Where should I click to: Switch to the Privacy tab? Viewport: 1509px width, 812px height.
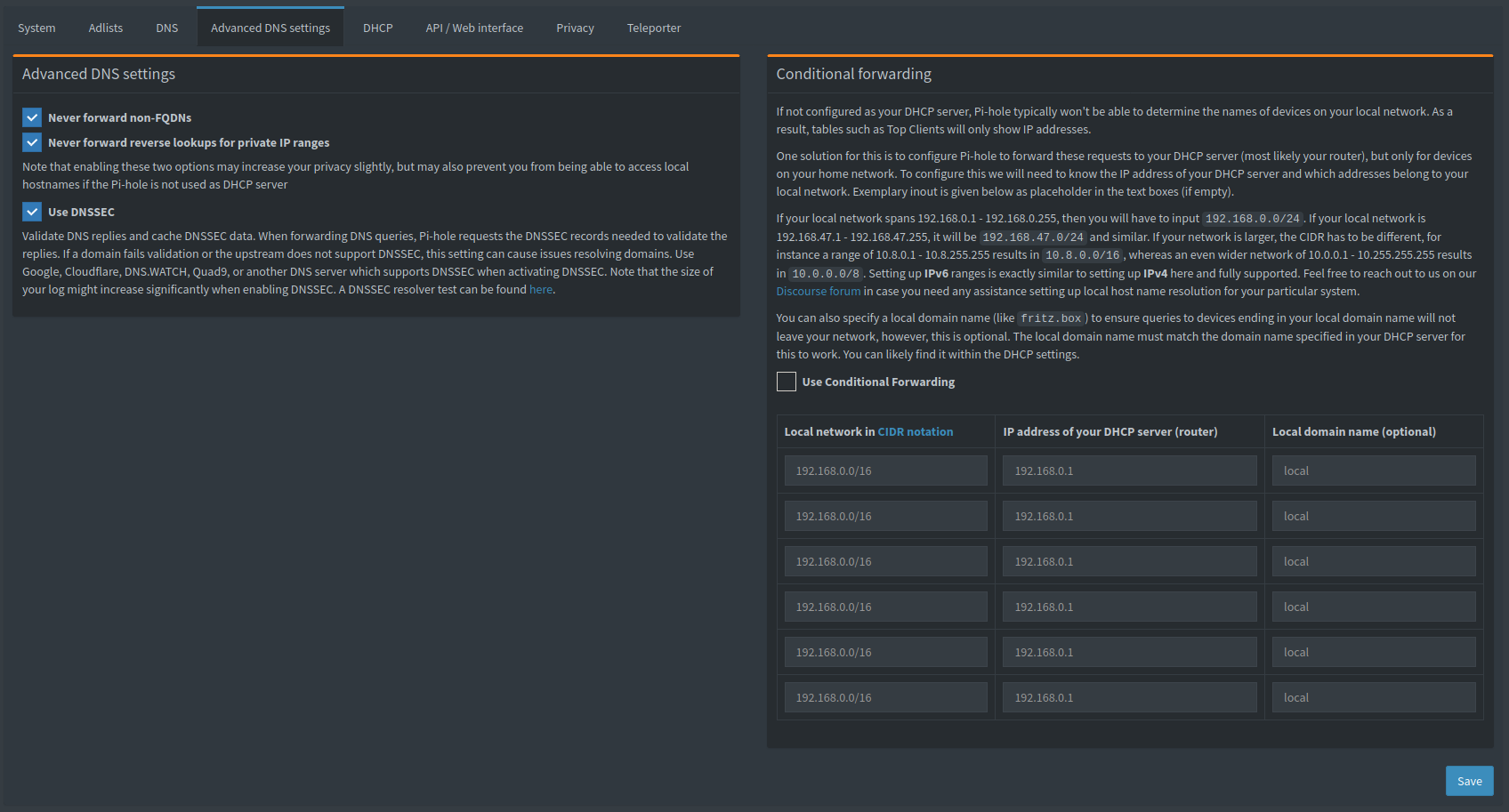pyautogui.click(x=575, y=28)
